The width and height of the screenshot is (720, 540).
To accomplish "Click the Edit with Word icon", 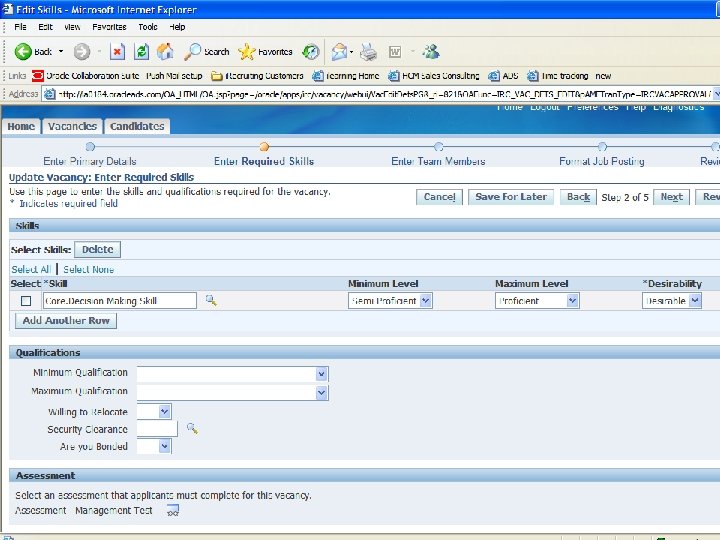I will (x=395, y=51).
